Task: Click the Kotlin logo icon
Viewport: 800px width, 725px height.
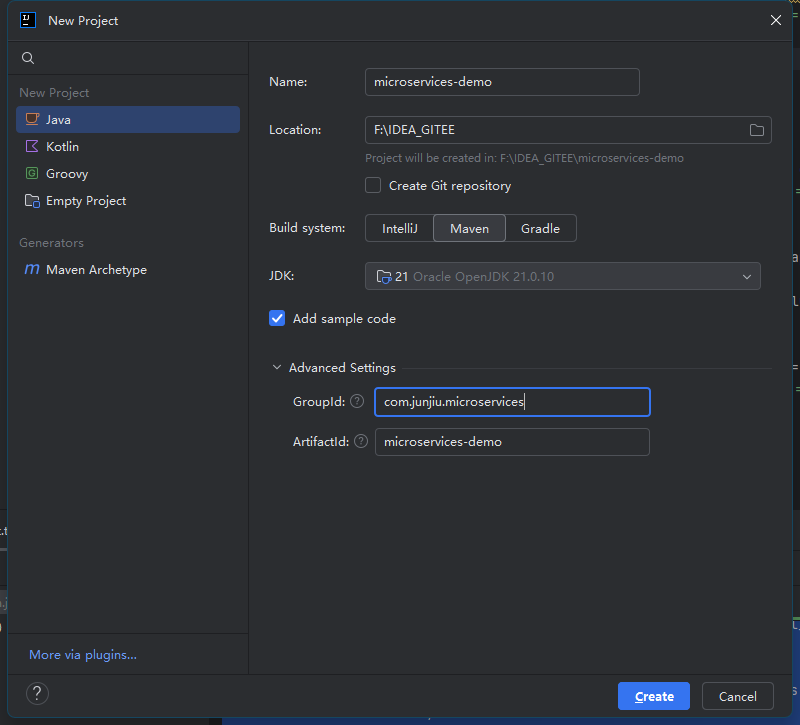Action: pos(32,146)
